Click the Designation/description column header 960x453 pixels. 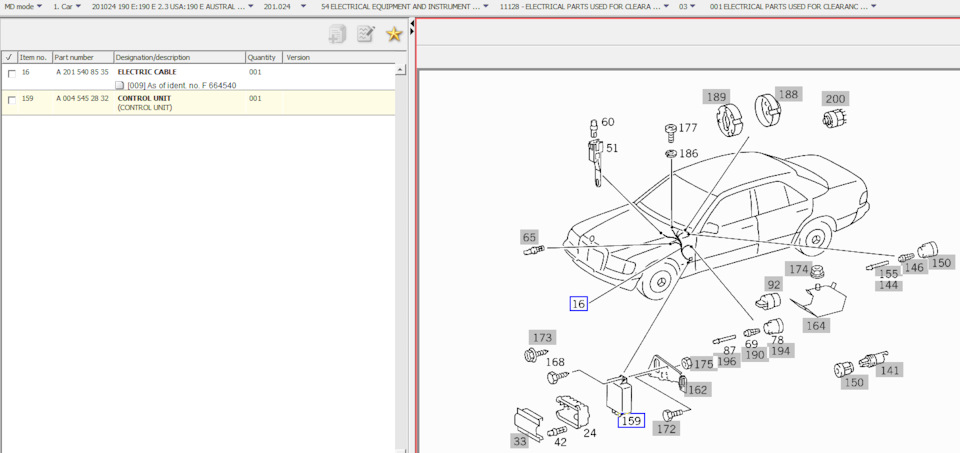click(179, 57)
